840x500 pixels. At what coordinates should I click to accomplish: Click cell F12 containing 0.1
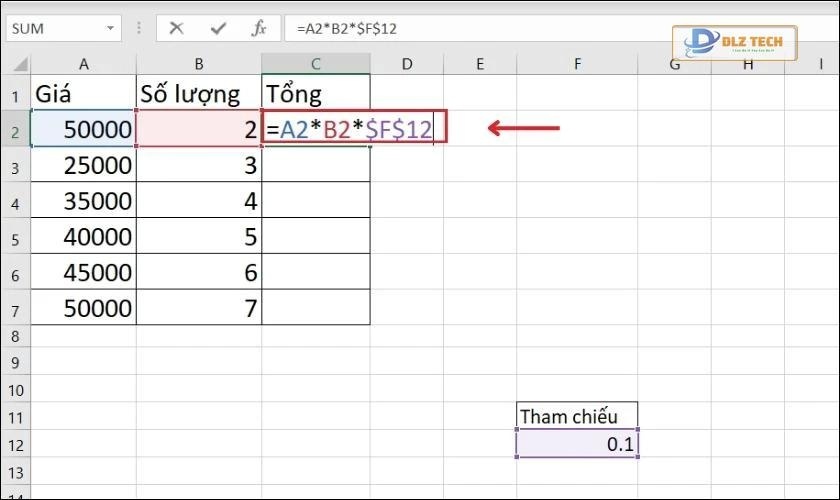(577, 444)
